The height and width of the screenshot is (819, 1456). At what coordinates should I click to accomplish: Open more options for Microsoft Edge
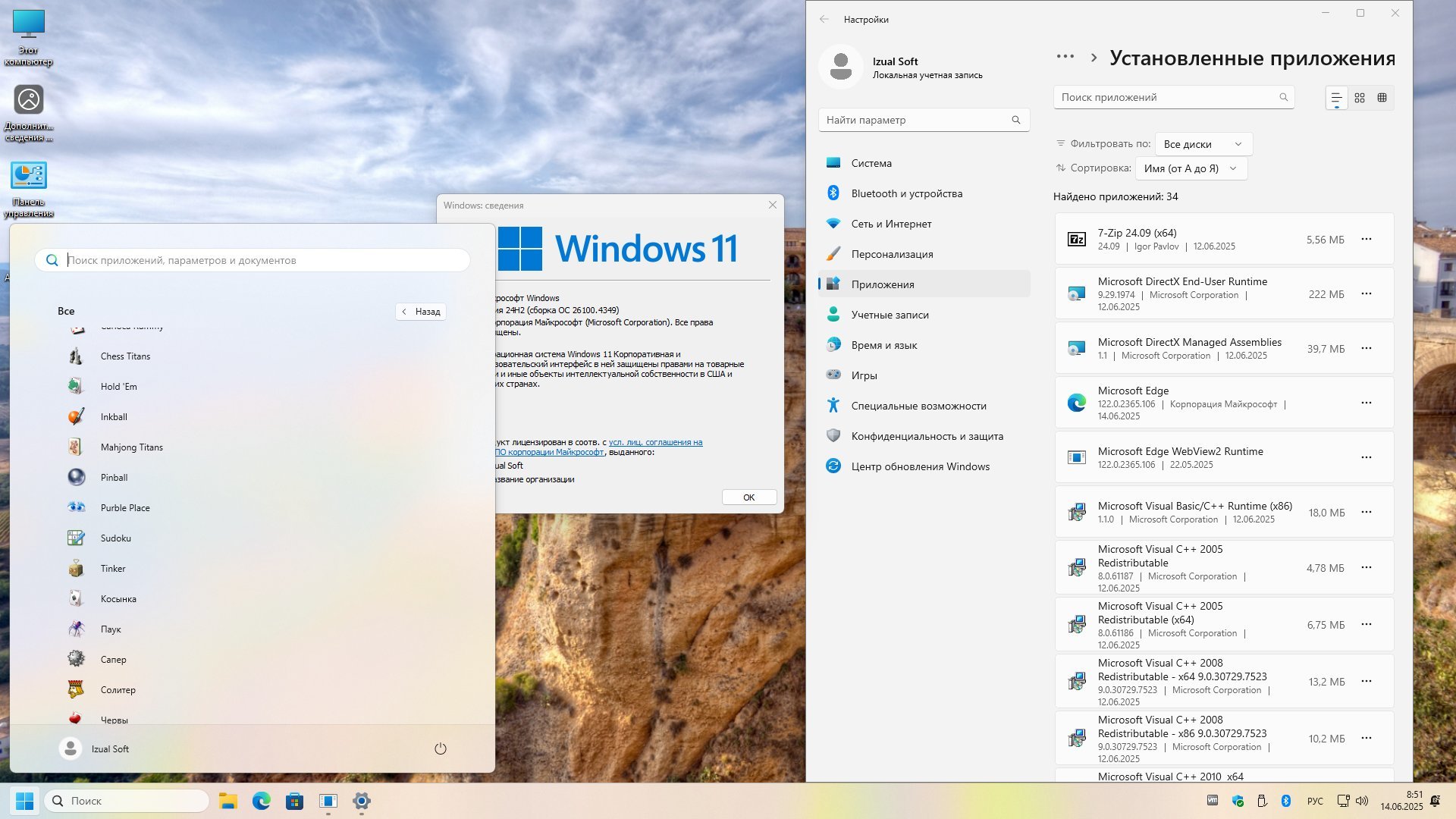coord(1367,403)
